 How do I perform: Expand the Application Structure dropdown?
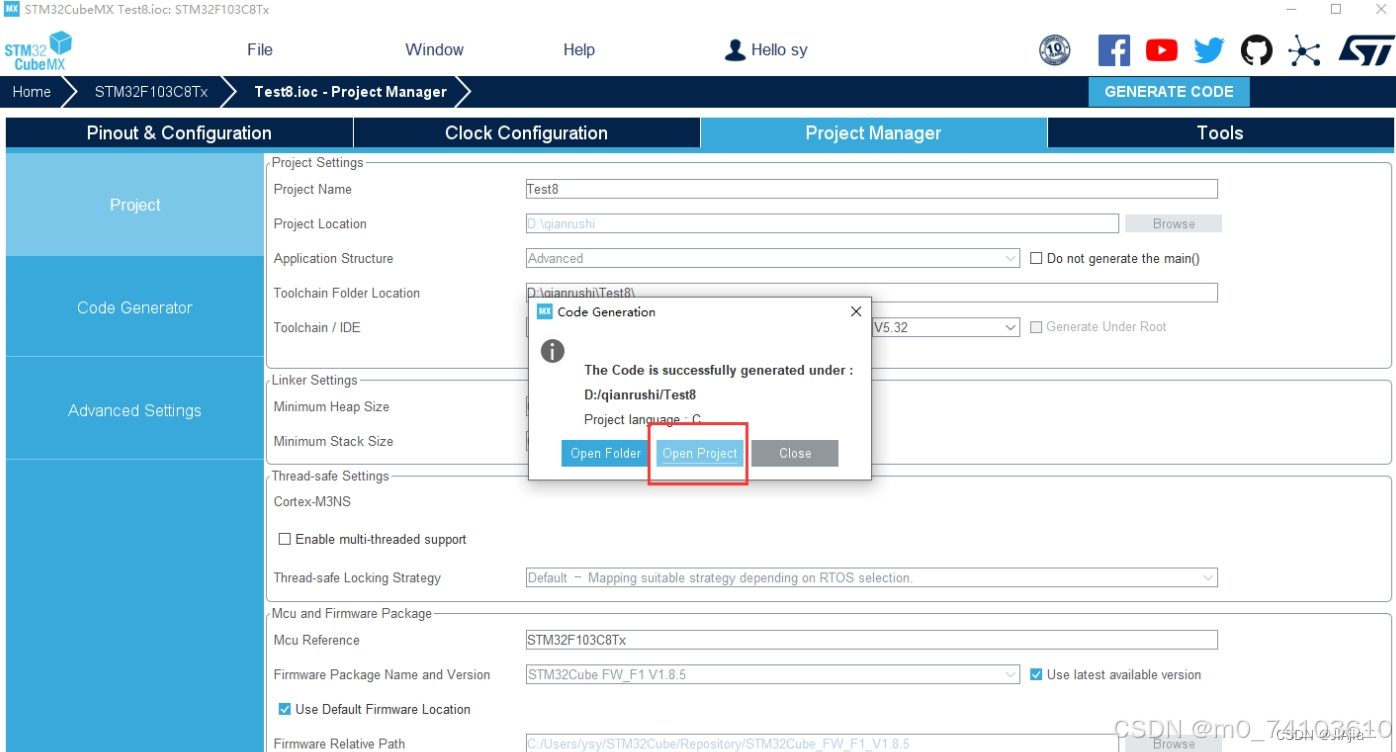point(1011,258)
